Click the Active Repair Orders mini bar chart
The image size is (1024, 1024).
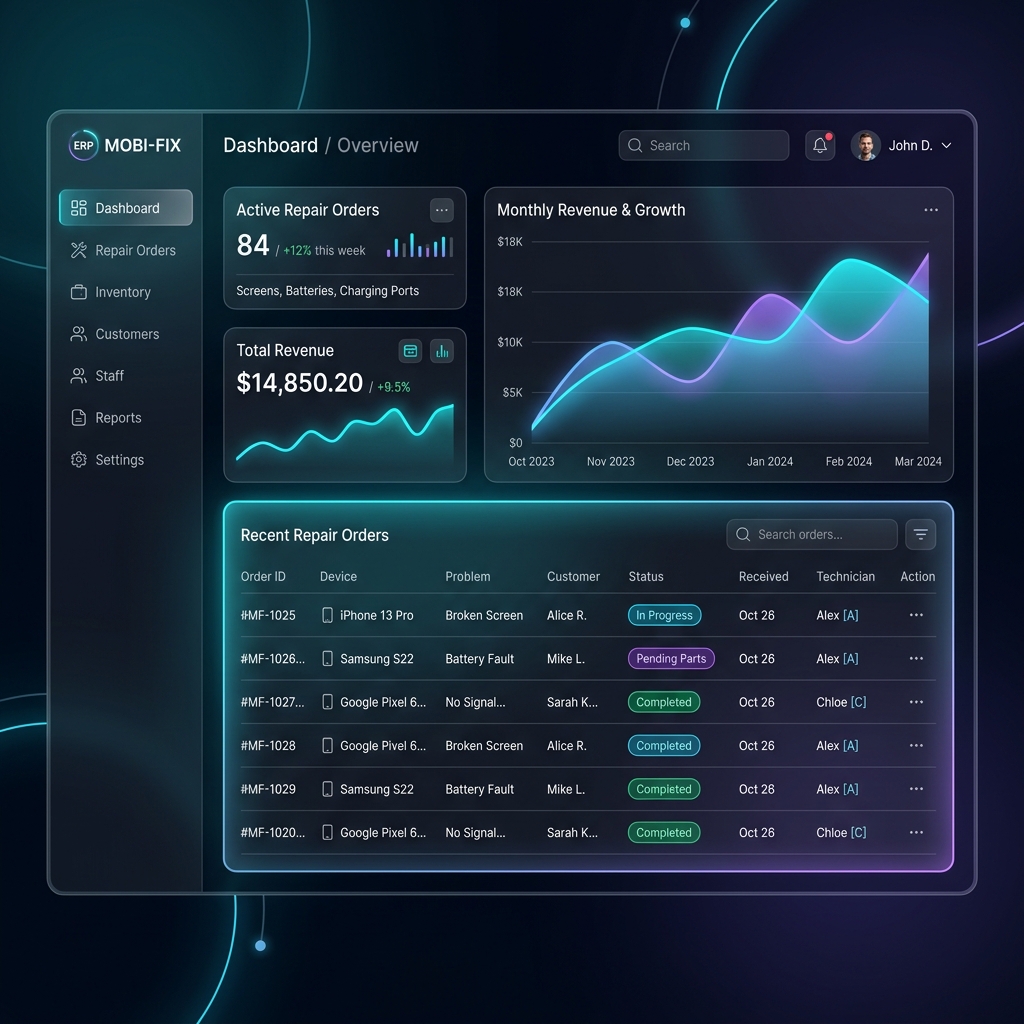[419, 245]
